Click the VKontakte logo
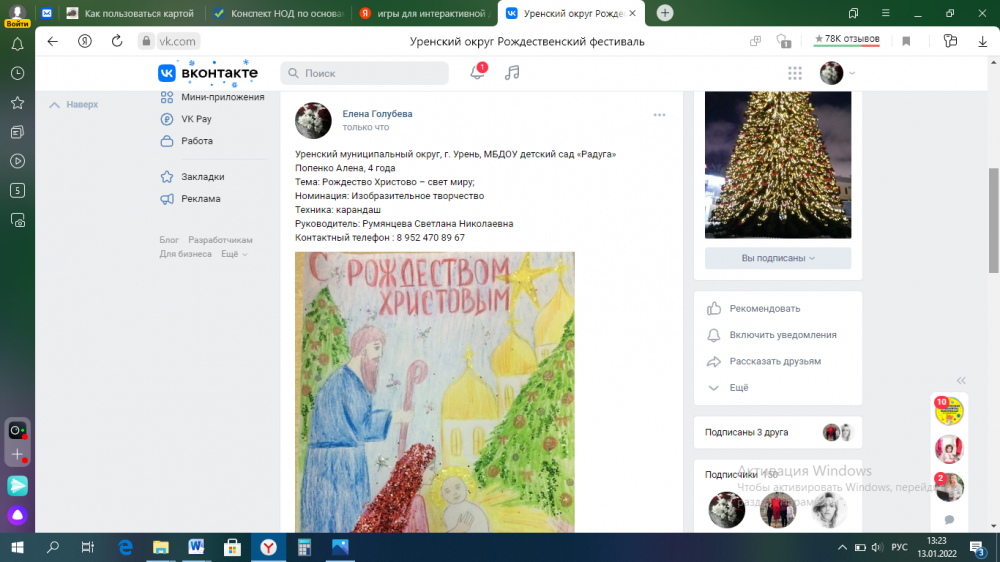Image resolution: width=1000 pixels, height=562 pixels. [x=208, y=73]
